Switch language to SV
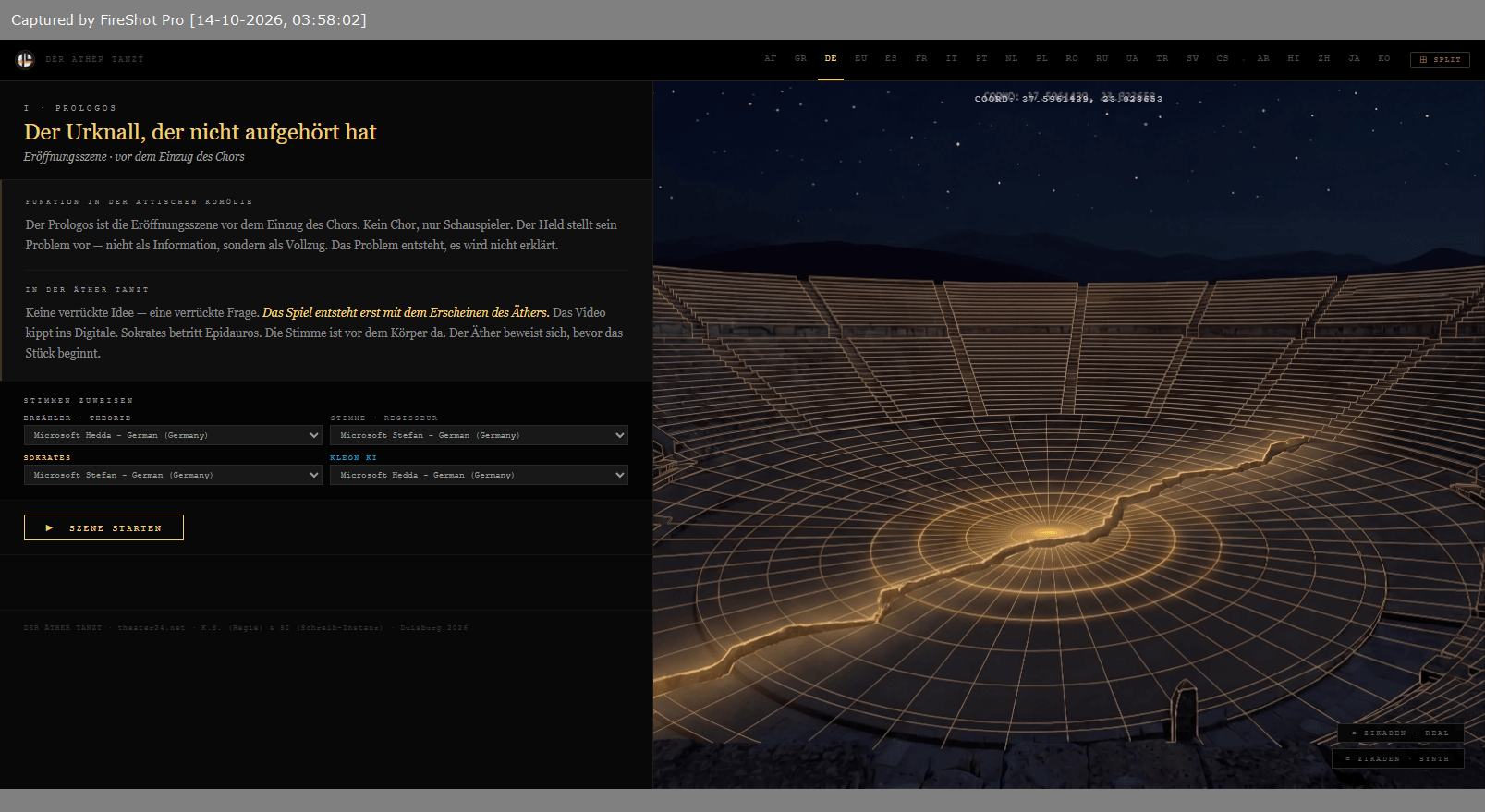 point(1193,58)
